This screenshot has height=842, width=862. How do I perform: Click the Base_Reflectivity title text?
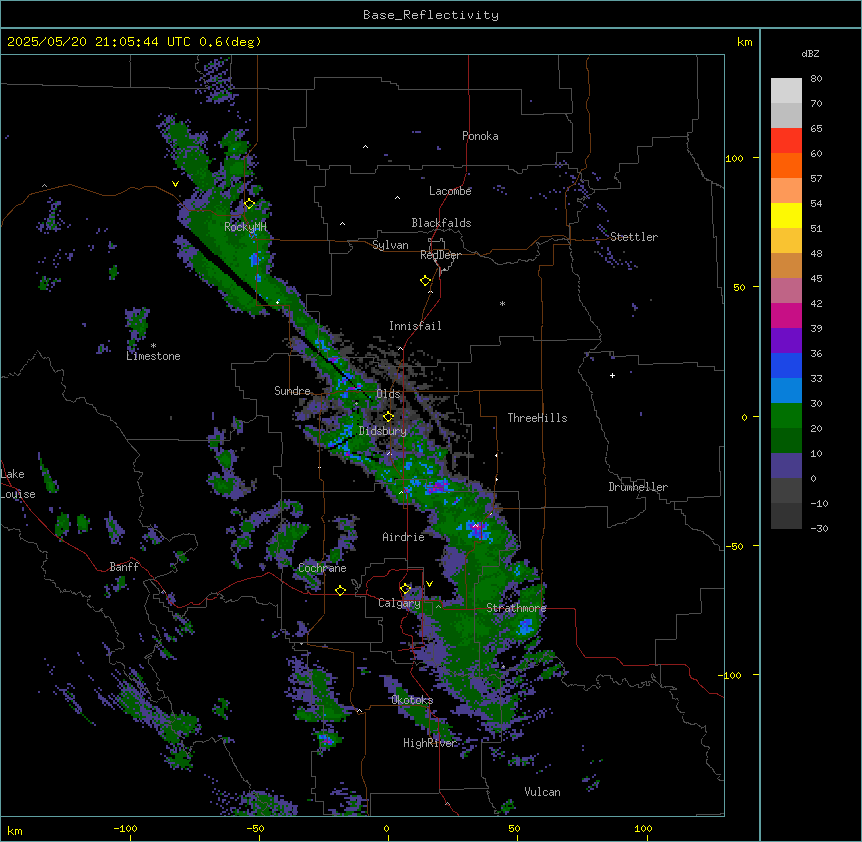pyautogui.click(x=431, y=15)
